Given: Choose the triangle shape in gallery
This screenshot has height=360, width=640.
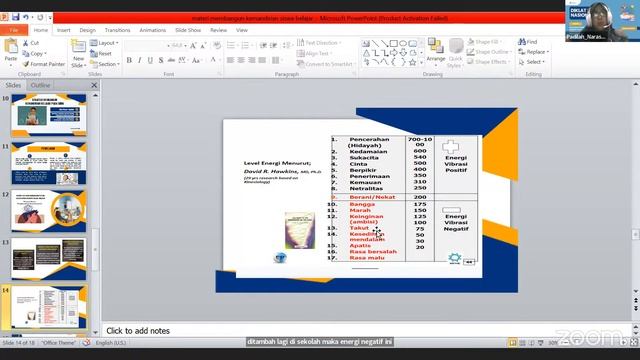Looking at the screenshot, I should pos(366,53).
